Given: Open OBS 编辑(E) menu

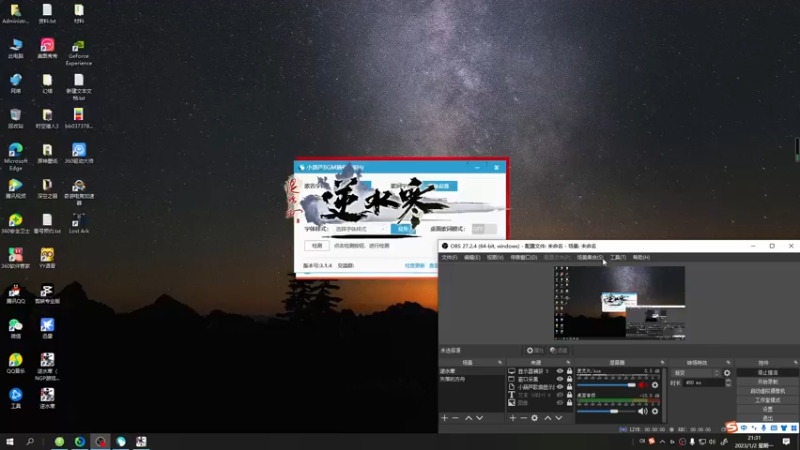Looking at the screenshot, I should click(472, 258).
